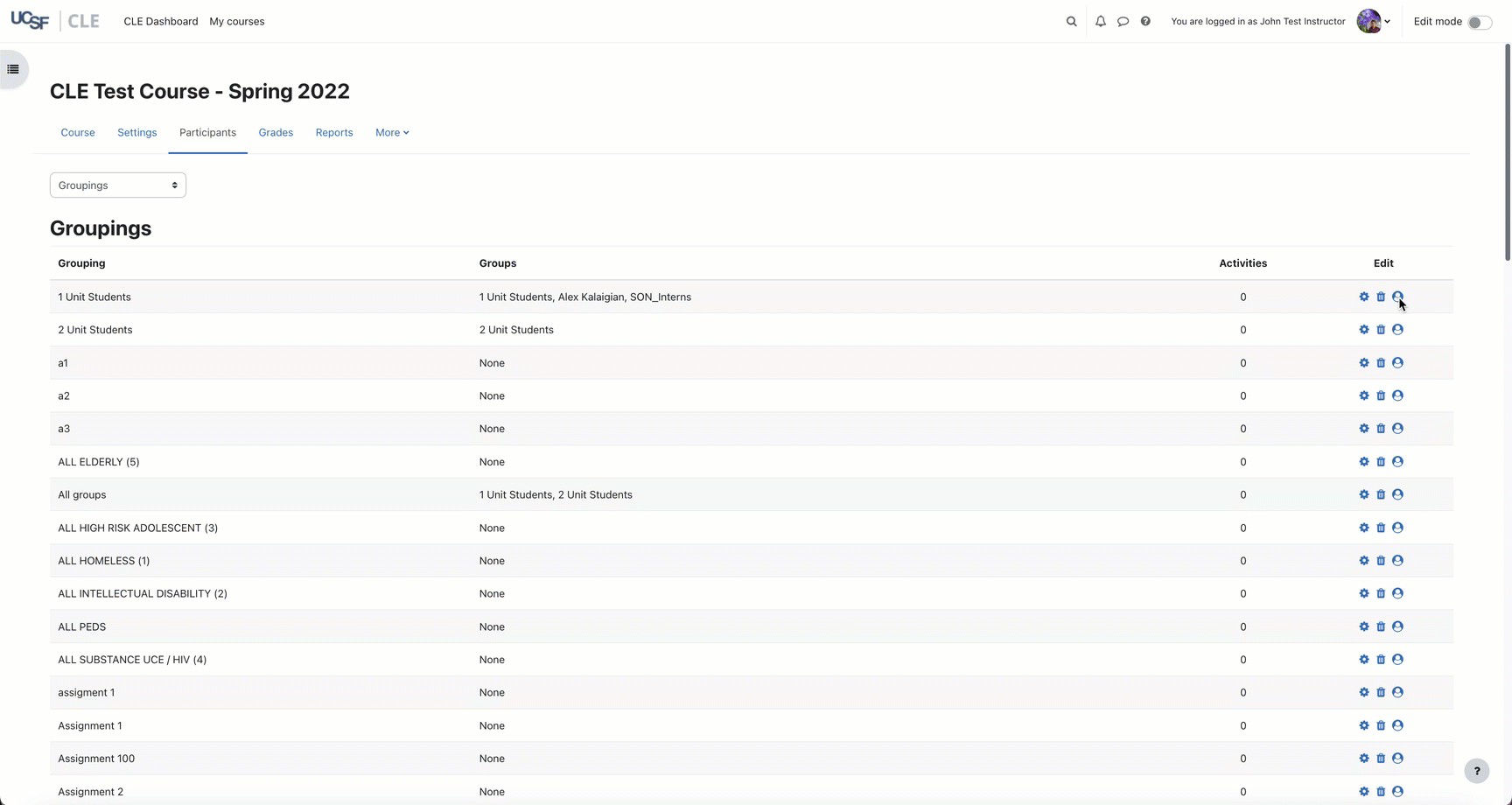
Task: Show groups in 2 Unit Students grouping
Action: coord(1397,330)
